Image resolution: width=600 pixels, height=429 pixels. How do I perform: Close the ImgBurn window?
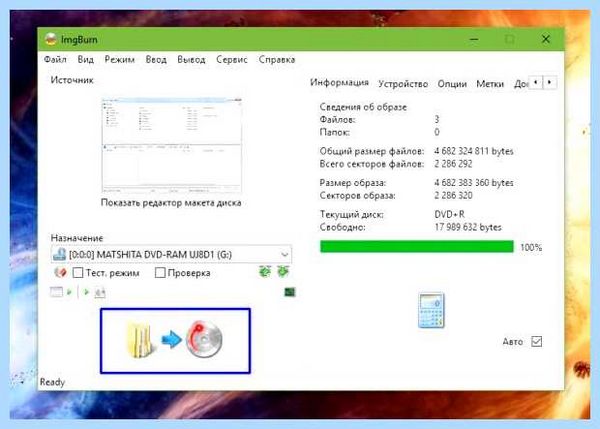pyautogui.click(x=546, y=39)
